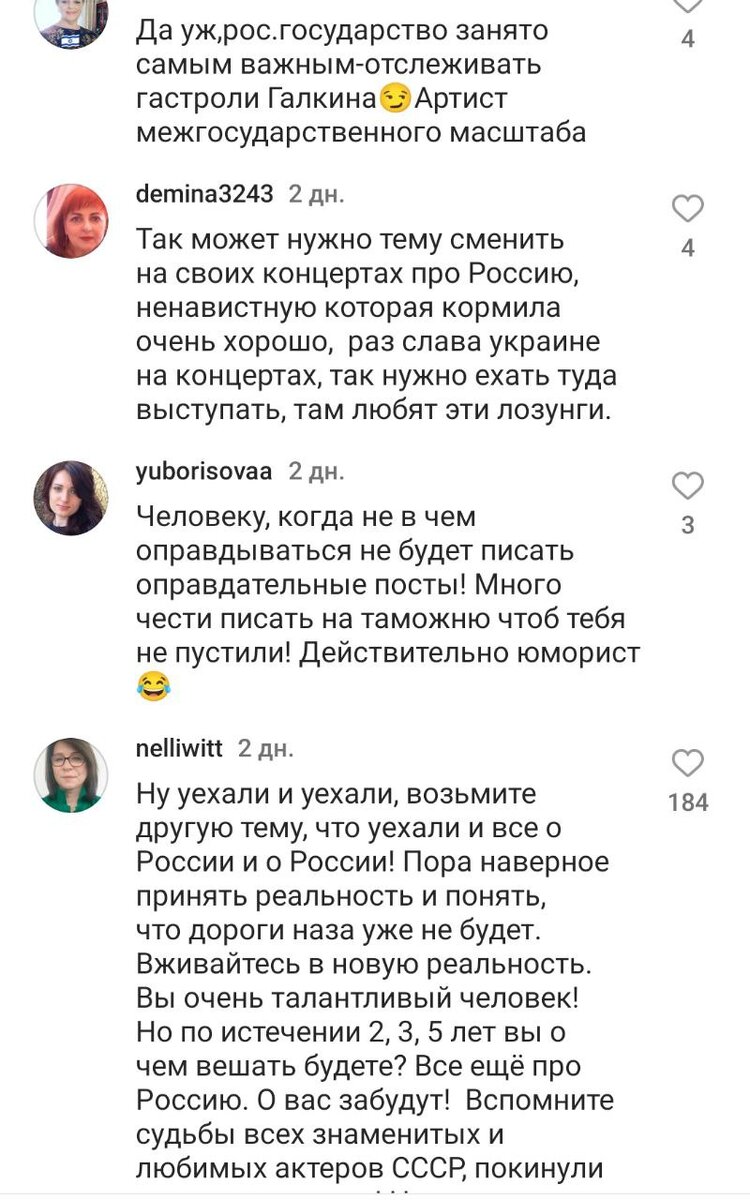This screenshot has height=1200, width=750.
Task: Open nelliwitt's profile photo
Action: point(72,770)
